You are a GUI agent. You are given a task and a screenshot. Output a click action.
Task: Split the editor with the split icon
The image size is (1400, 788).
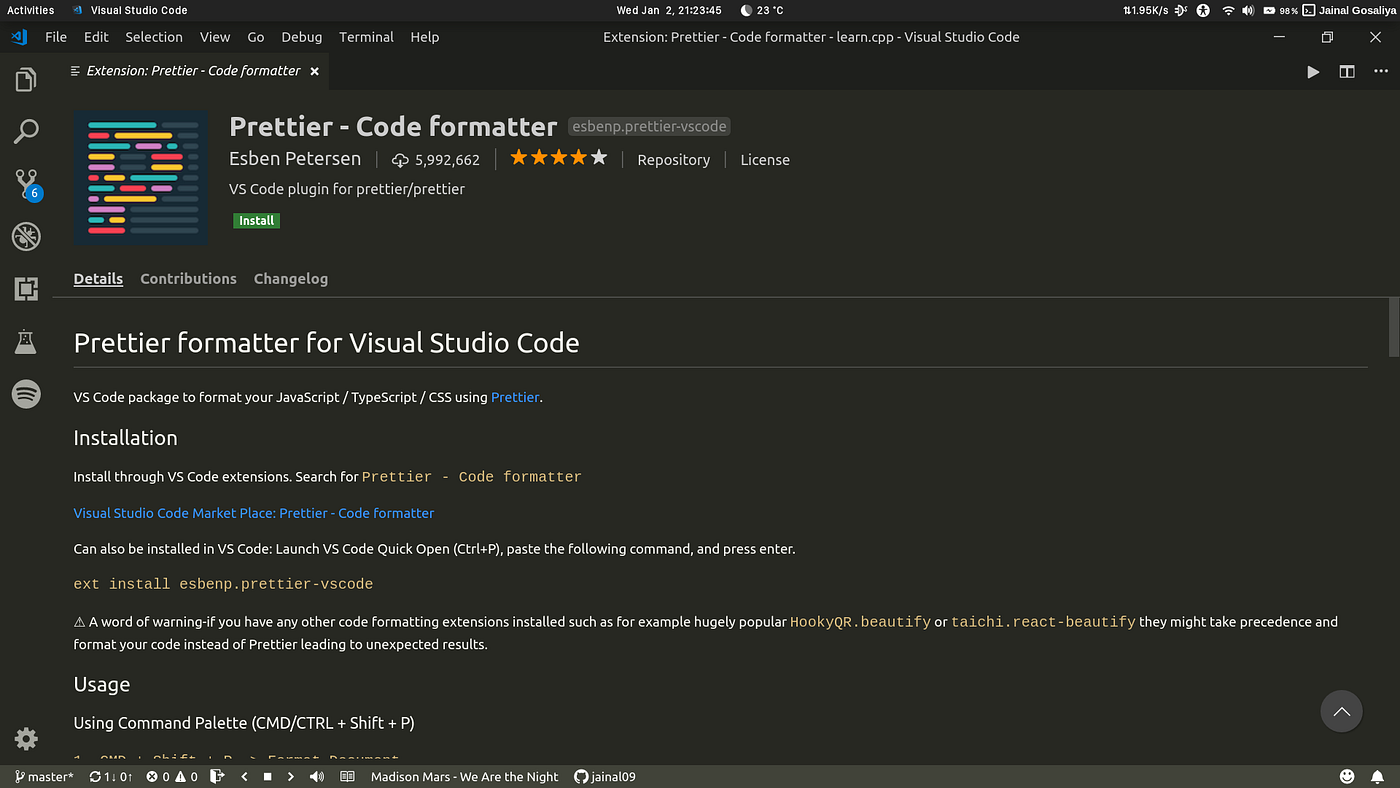click(1347, 71)
